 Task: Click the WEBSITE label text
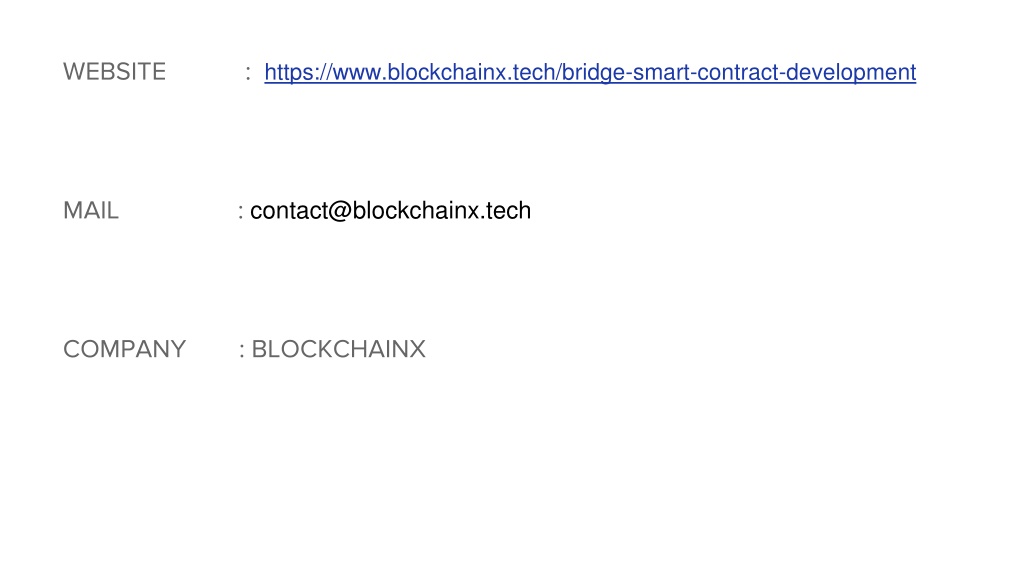click(114, 72)
